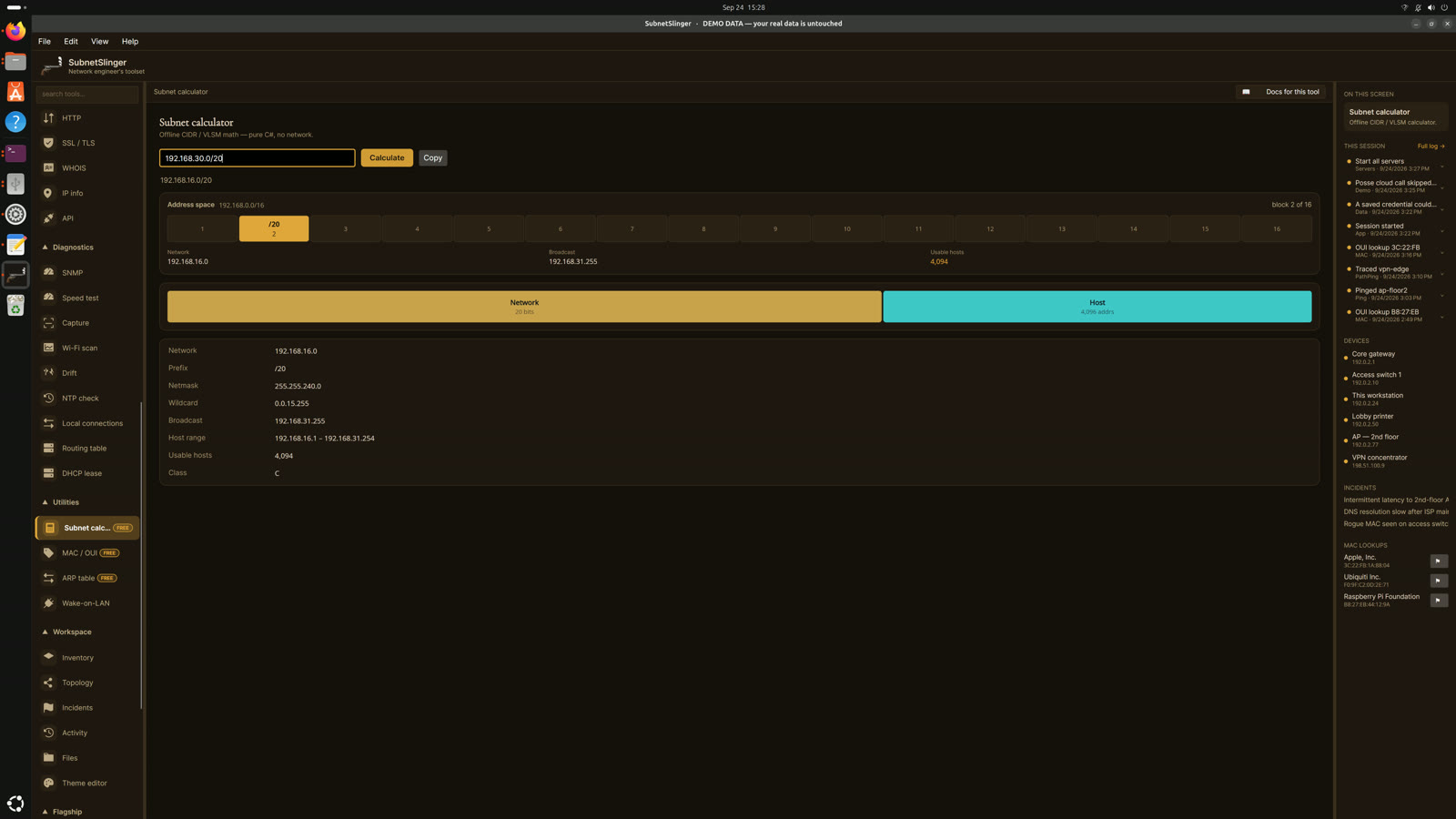This screenshot has width=1456, height=819.
Task: Open the Topology workspace view
Action: click(x=87, y=682)
